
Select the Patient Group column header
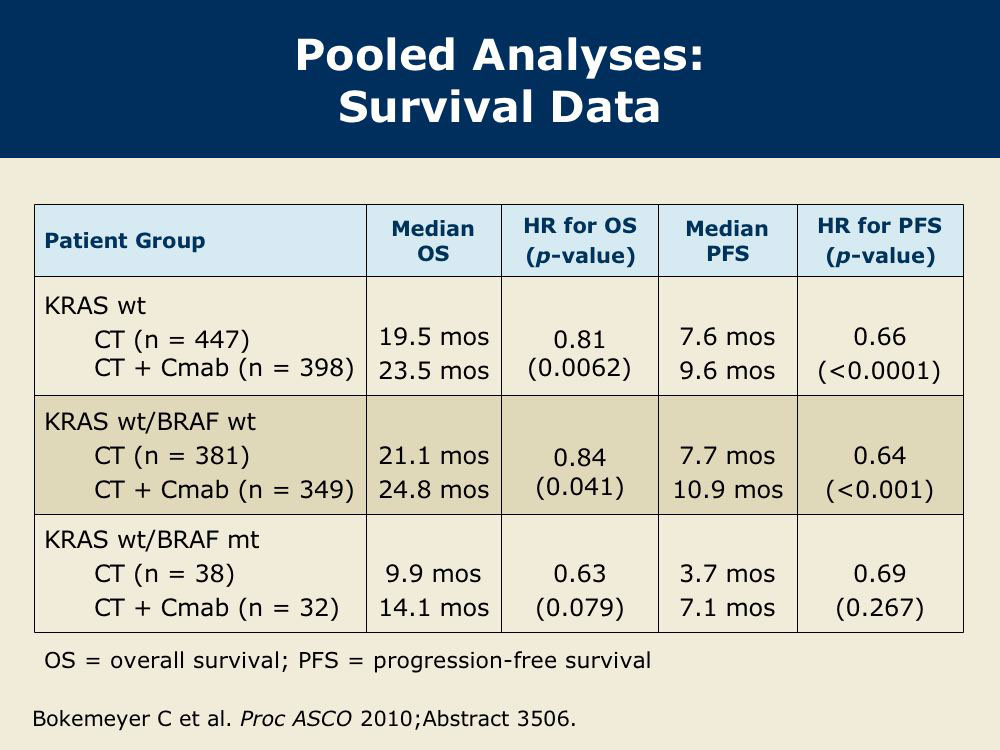pos(125,241)
